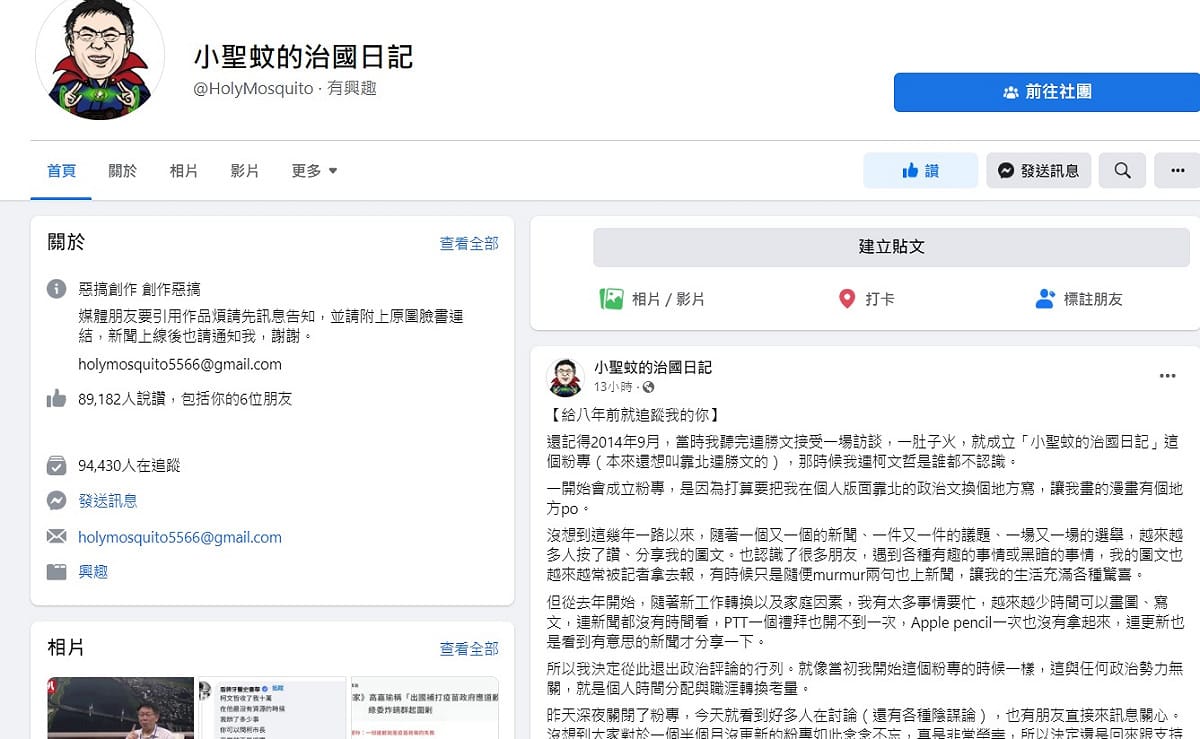Switch to the 關於 tab
Image resolution: width=1200 pixels, height=739 pixels.
pos(123,171)
